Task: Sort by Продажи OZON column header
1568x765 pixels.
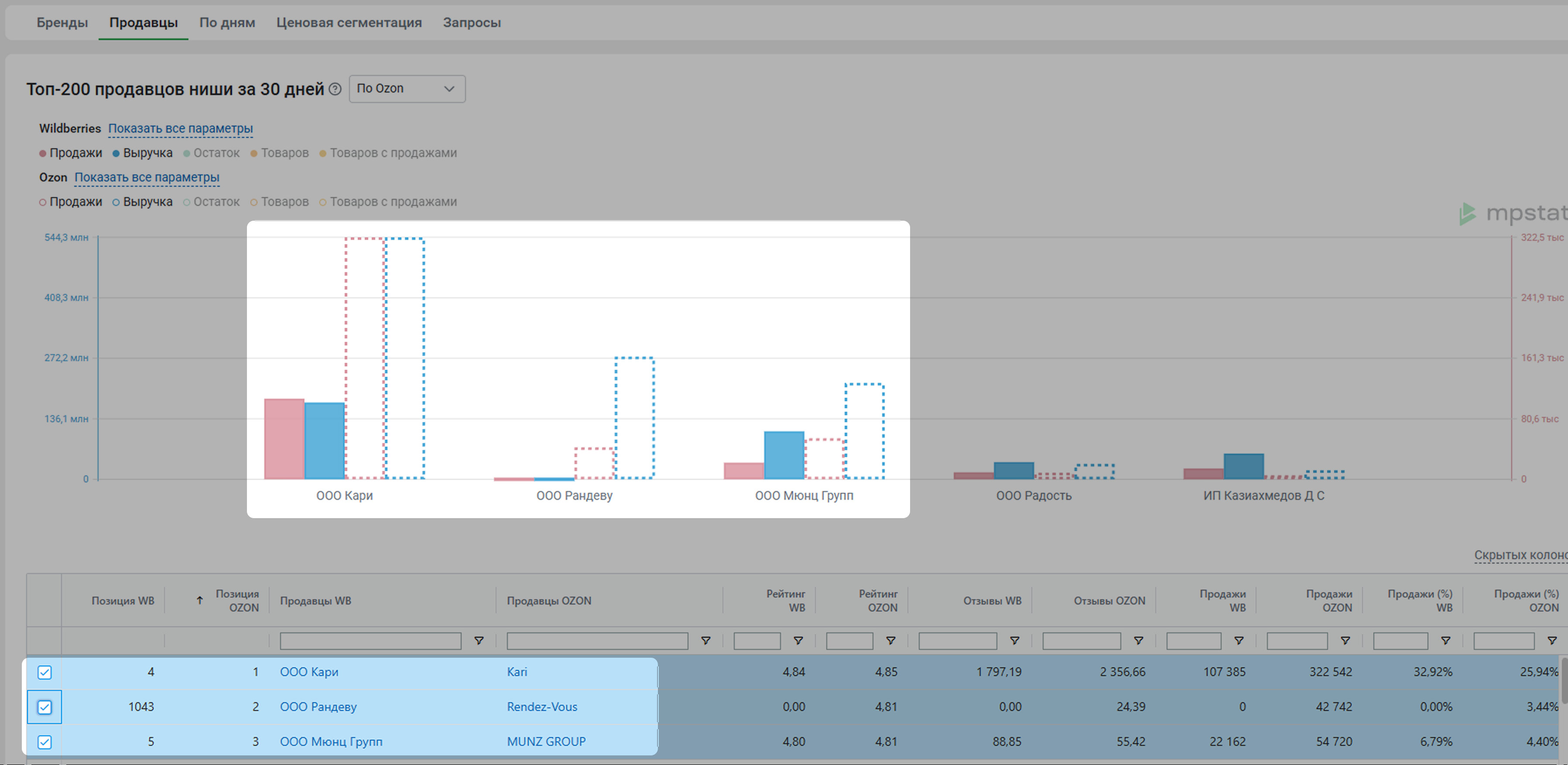Action: [x=1329, y=601]
